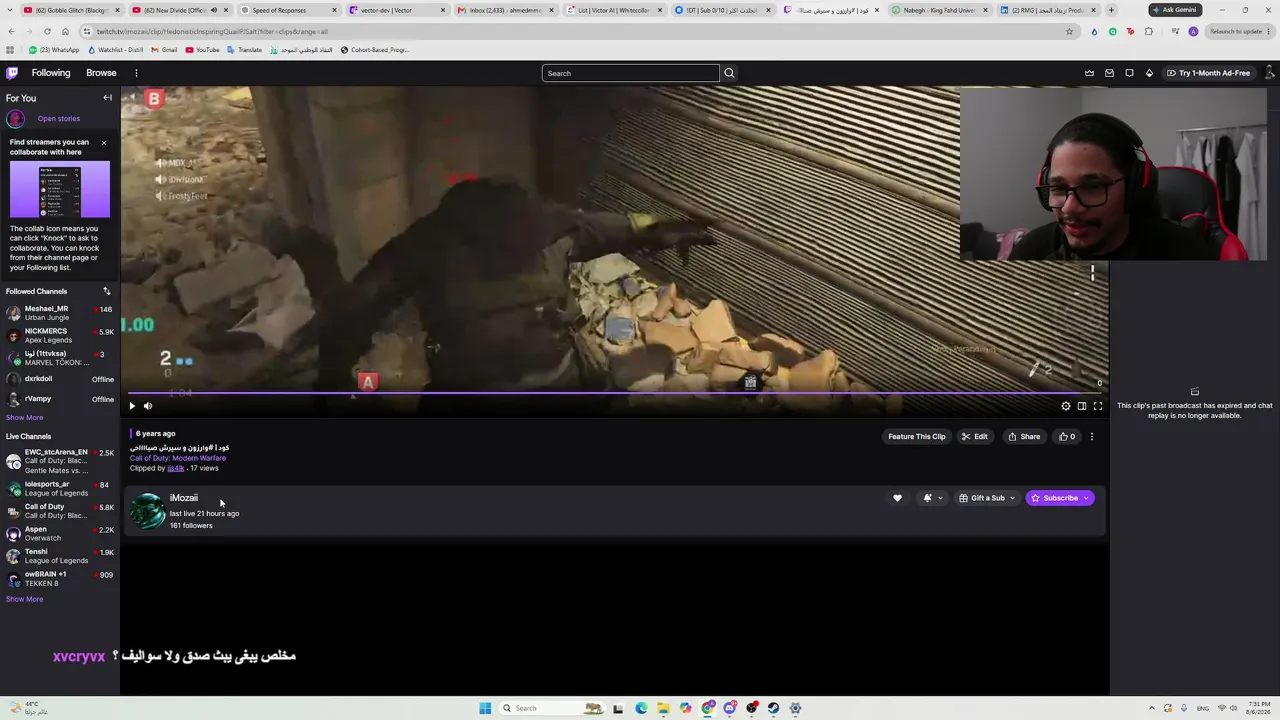Image resolution: width=1280 pixels, height=720 pixels.
Task: Like the clip with the thumbs-up
Action: pos(1067,437)
